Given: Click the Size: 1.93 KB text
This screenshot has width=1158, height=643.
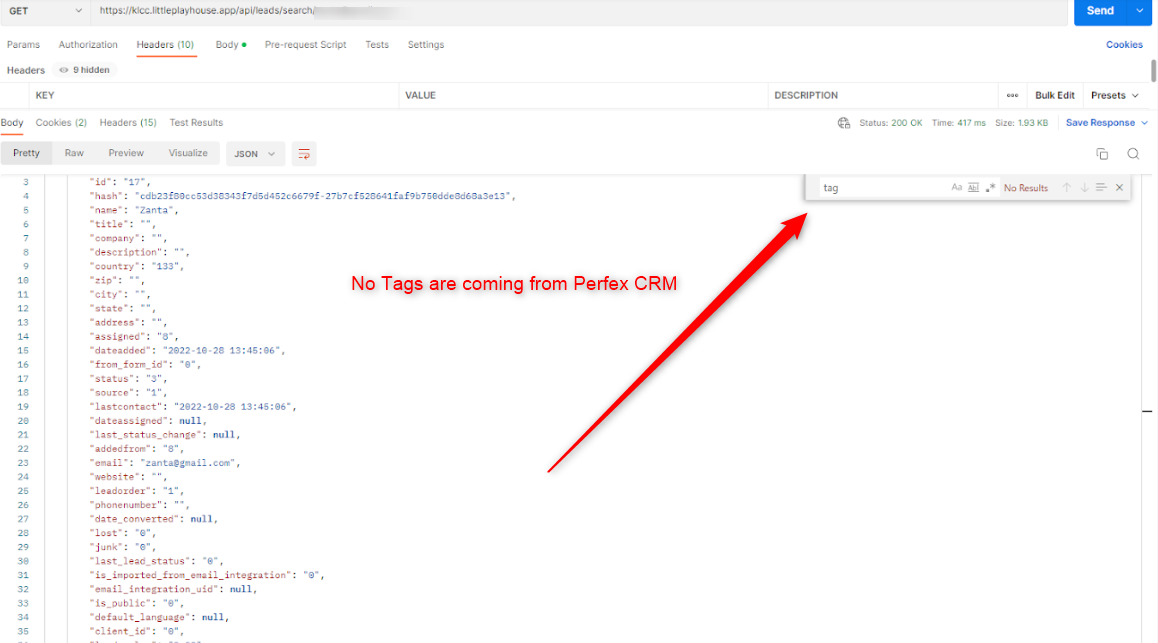Looking at the screenshot, I should coord(1021,123).
